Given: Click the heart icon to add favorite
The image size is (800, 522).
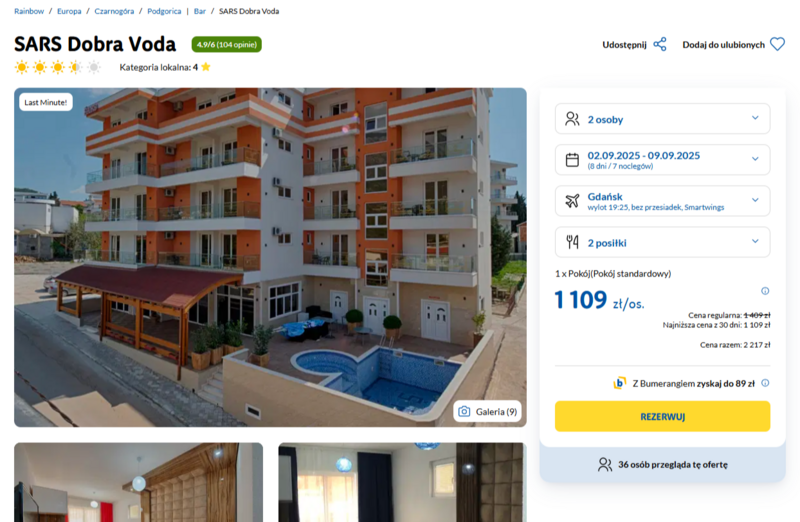Looking at the screenshot, I should pyautogui.click(x=777, y=44).
